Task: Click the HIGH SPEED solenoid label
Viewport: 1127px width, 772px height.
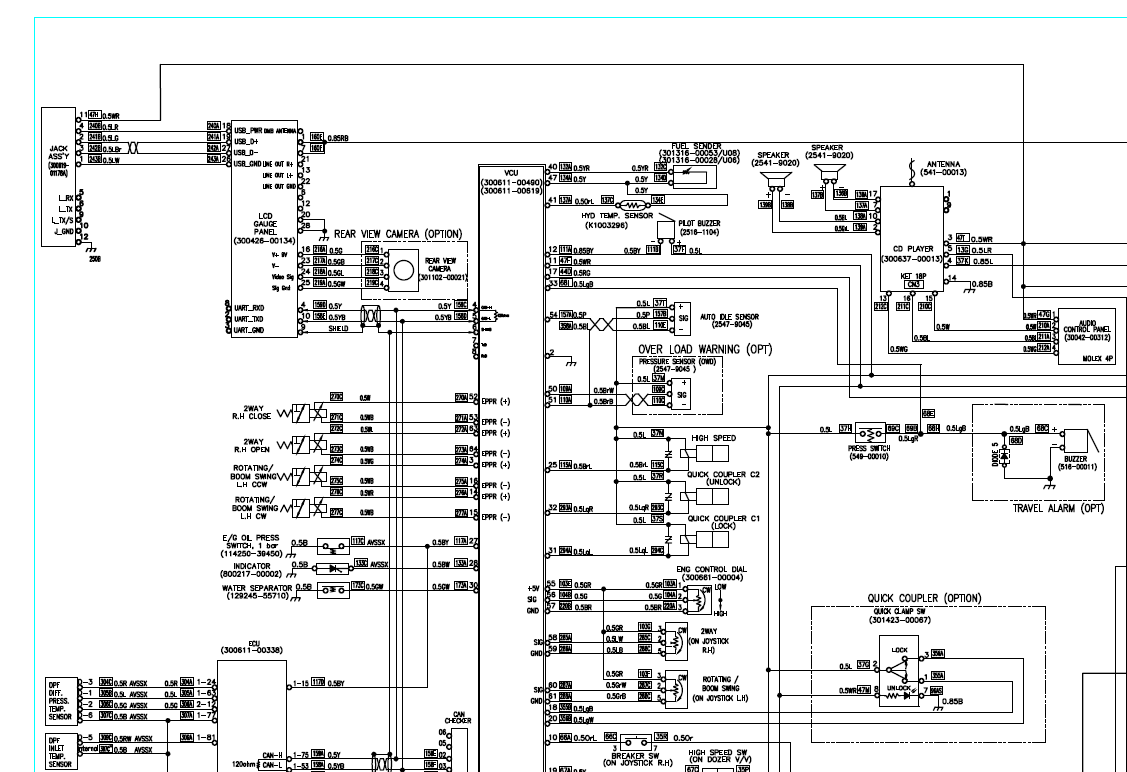Action: pyautogui.click(x=713, y=438)
